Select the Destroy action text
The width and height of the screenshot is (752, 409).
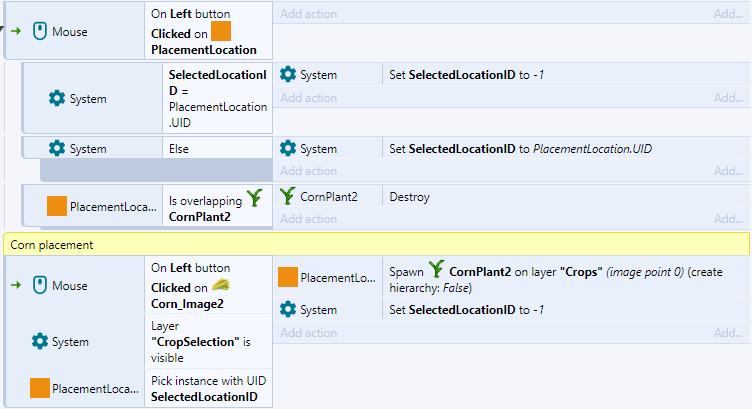[410, 197]
